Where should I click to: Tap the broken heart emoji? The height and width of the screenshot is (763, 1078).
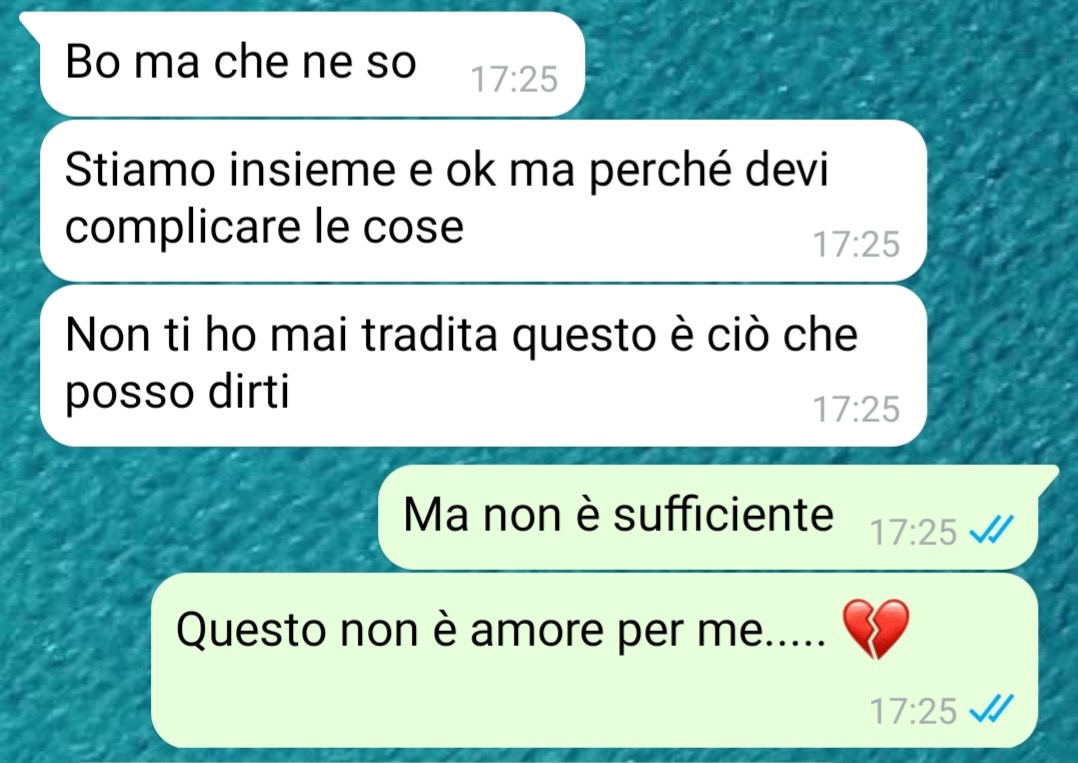876,629
